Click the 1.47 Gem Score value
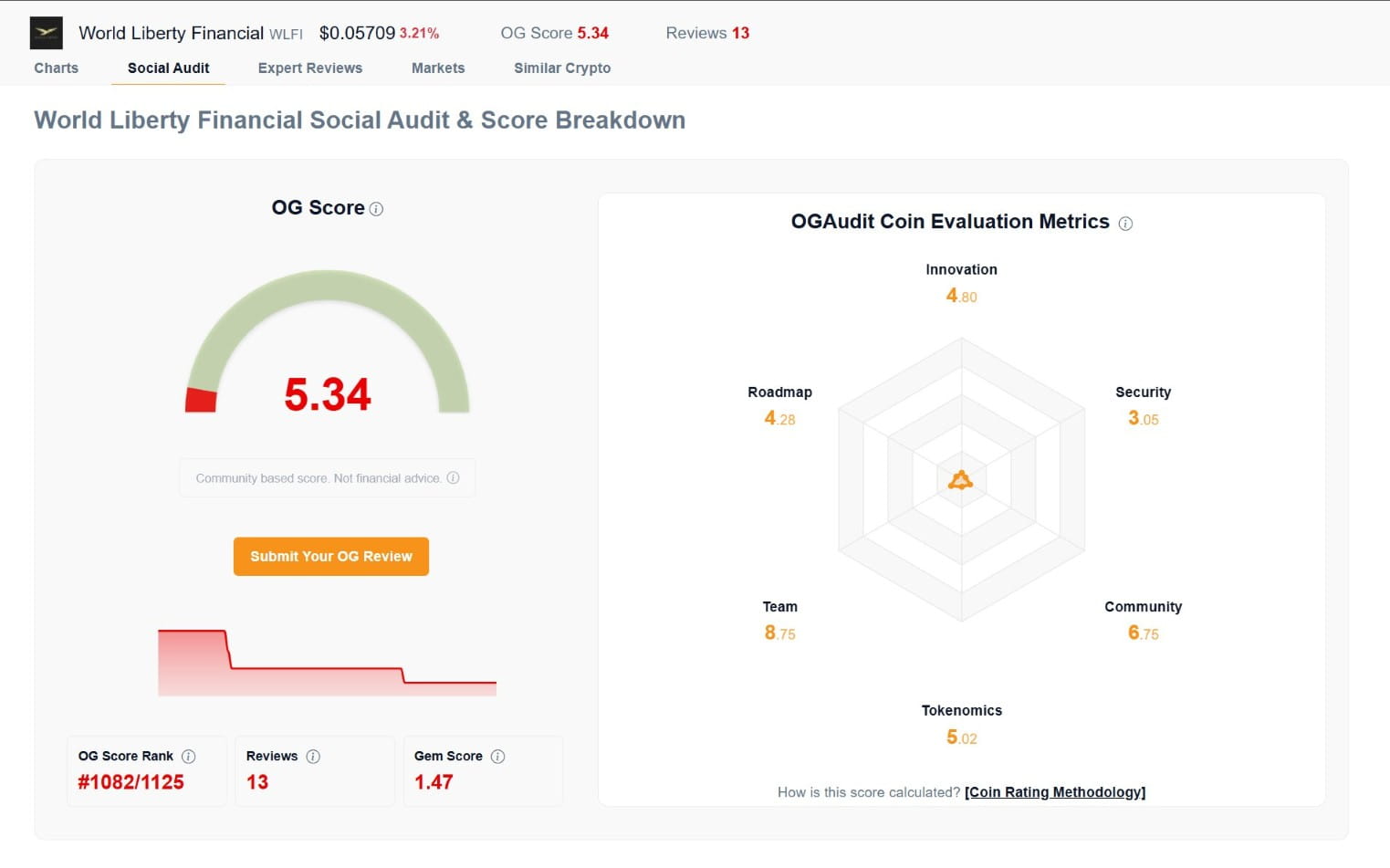Image resolution: width=1390 pixels, height=868 pixels. point(434,783)
